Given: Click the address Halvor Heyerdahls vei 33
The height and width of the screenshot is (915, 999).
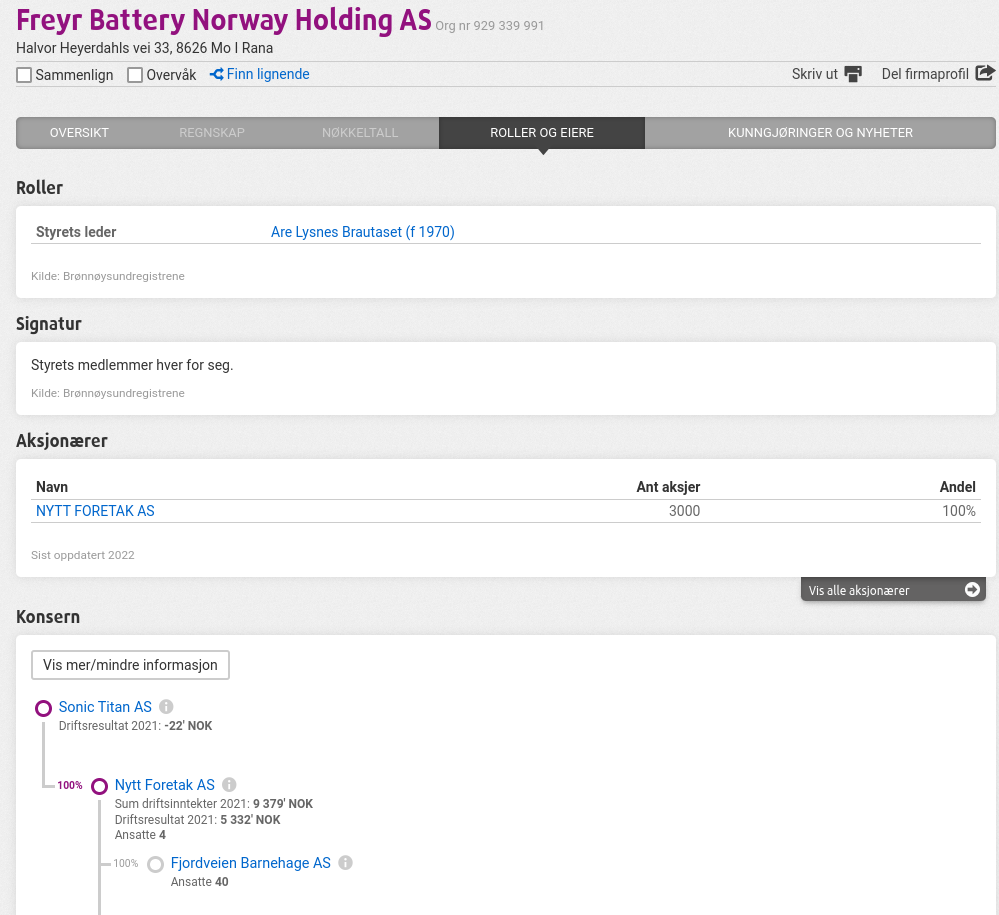Looking at the screenshot, I should pyautogui.click(x=144, y=48).
